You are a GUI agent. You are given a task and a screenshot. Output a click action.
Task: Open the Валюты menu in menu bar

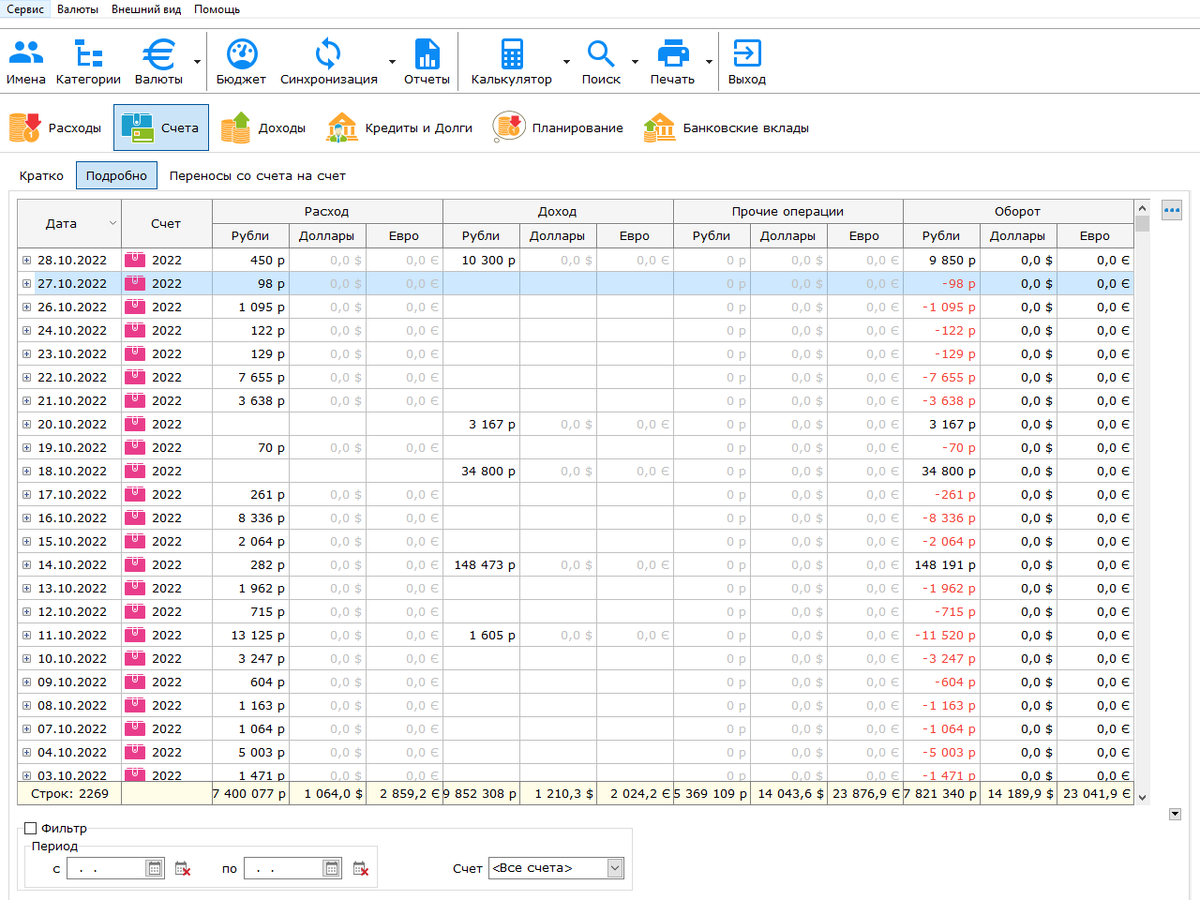tap(78, 9)
